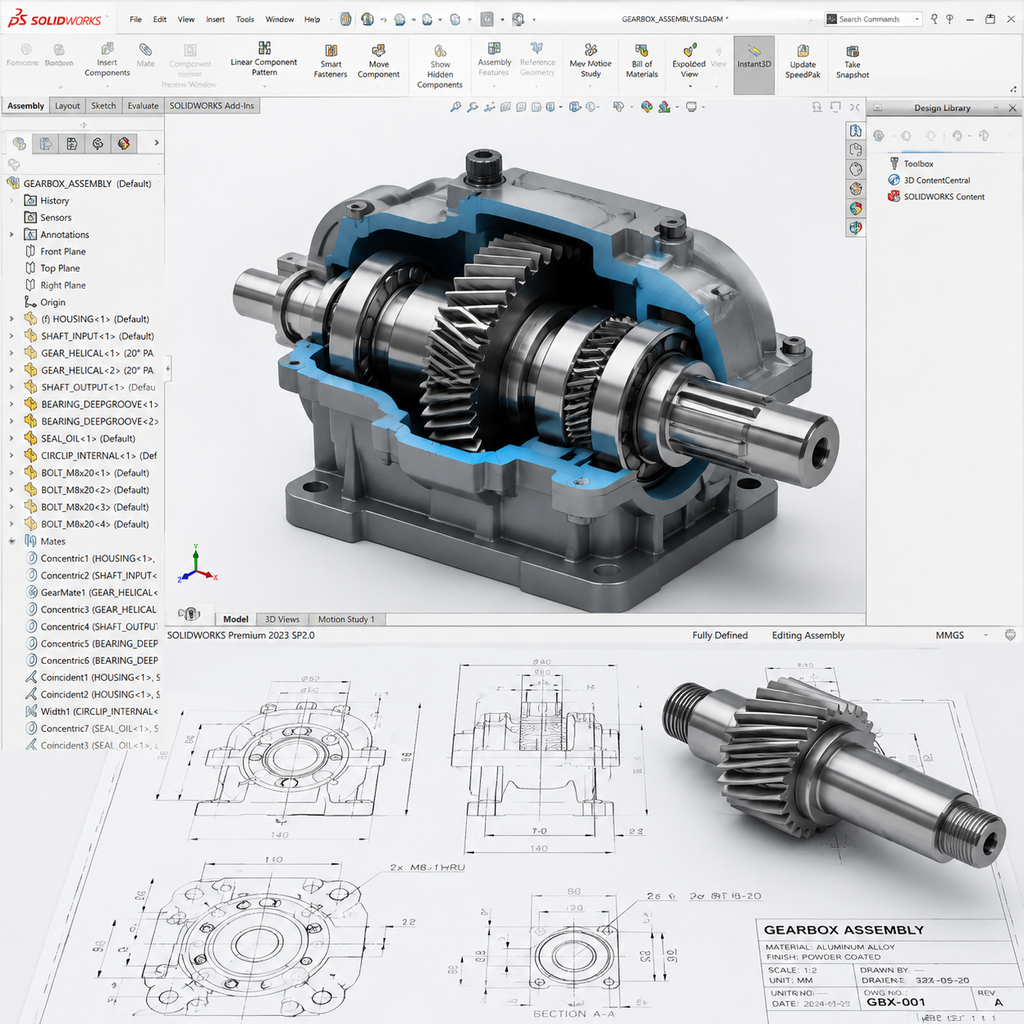The height and width of the screenshot is (1024, 1024).
Task: Click the Zoom to Fit icon in view toolbar
Action: coord(456,106)
